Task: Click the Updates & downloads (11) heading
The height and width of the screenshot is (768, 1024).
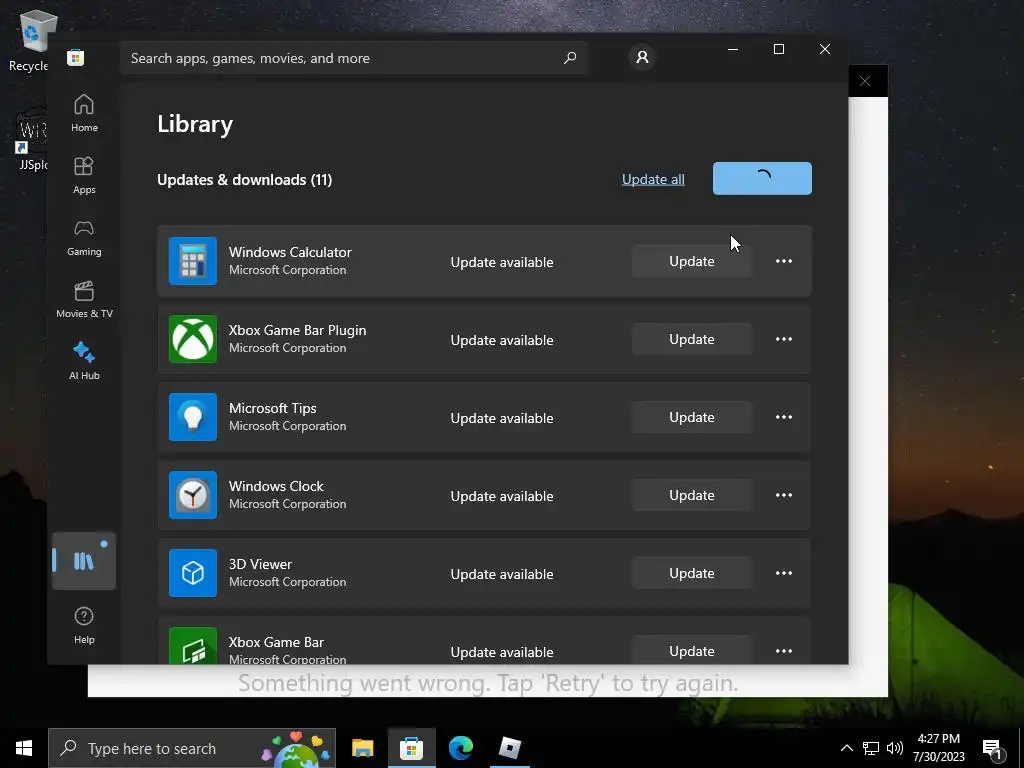Action: point(244,180)
